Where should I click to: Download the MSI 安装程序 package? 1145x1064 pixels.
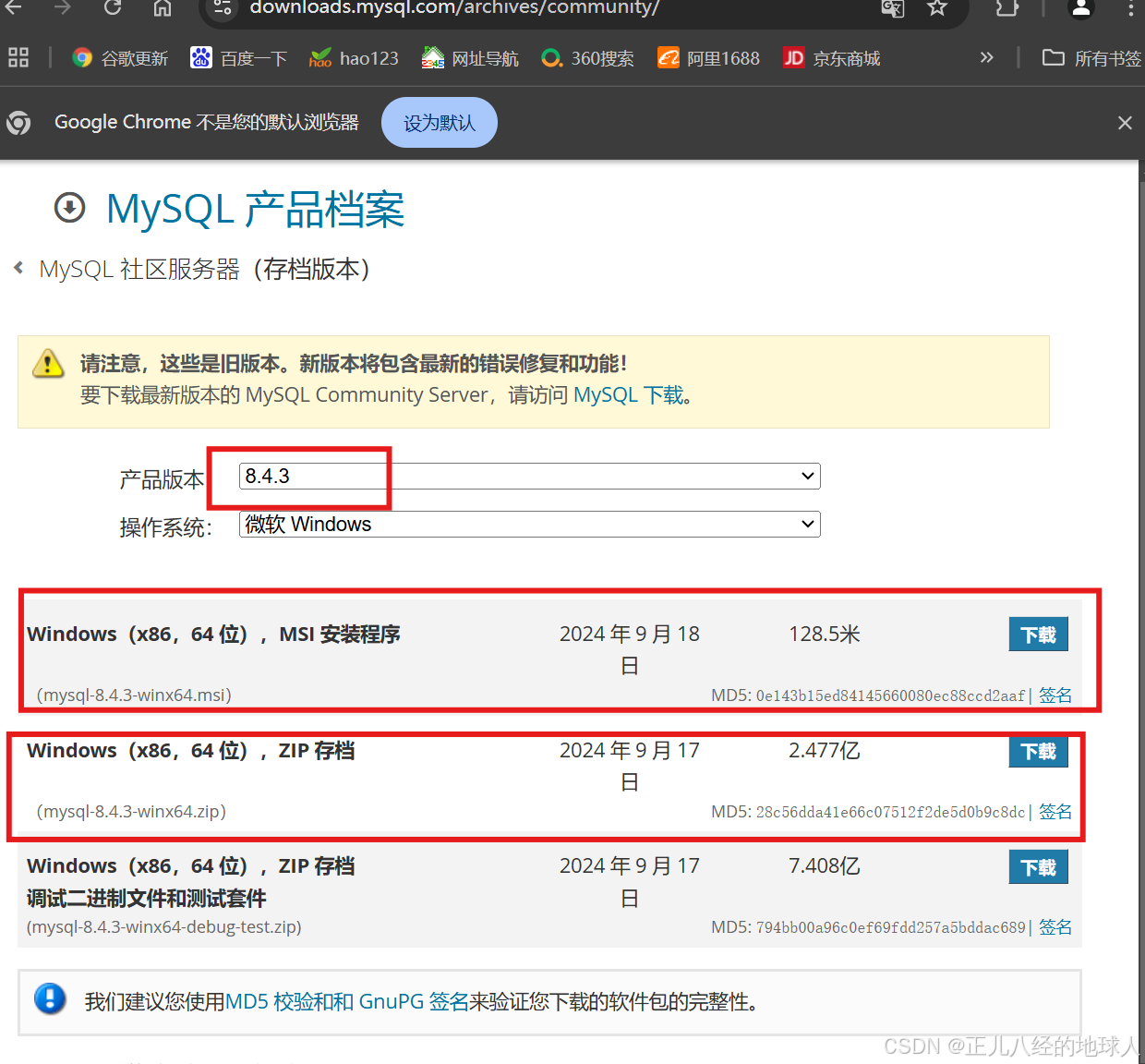pos(1038,635)
